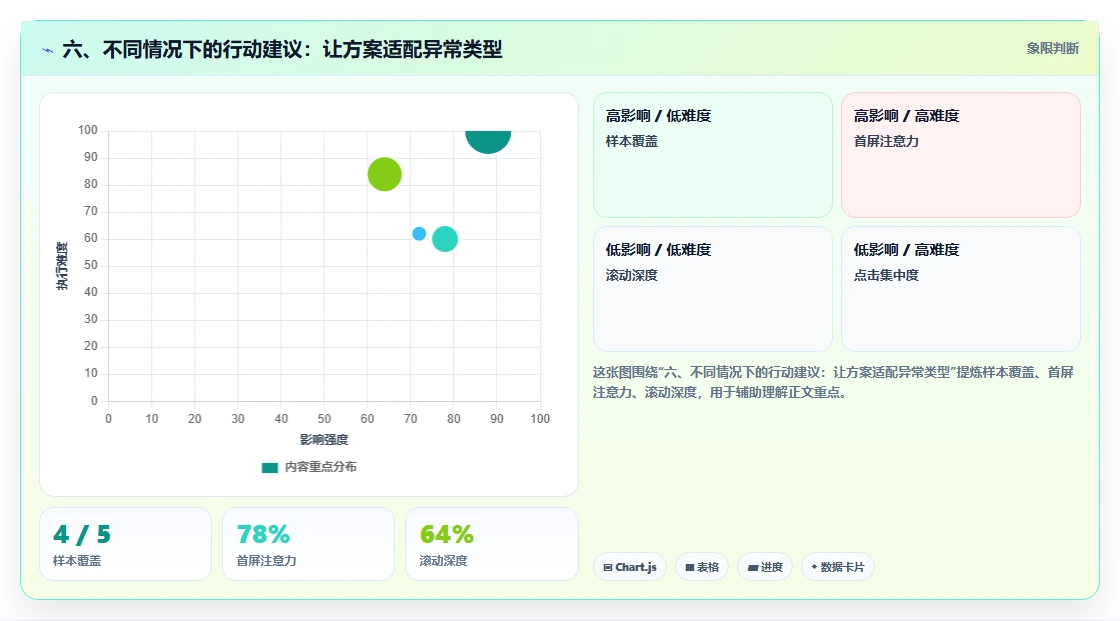Click the 象限判断 label in the header
Screen dimensions: 1120x621
[x=1053, y=49]
